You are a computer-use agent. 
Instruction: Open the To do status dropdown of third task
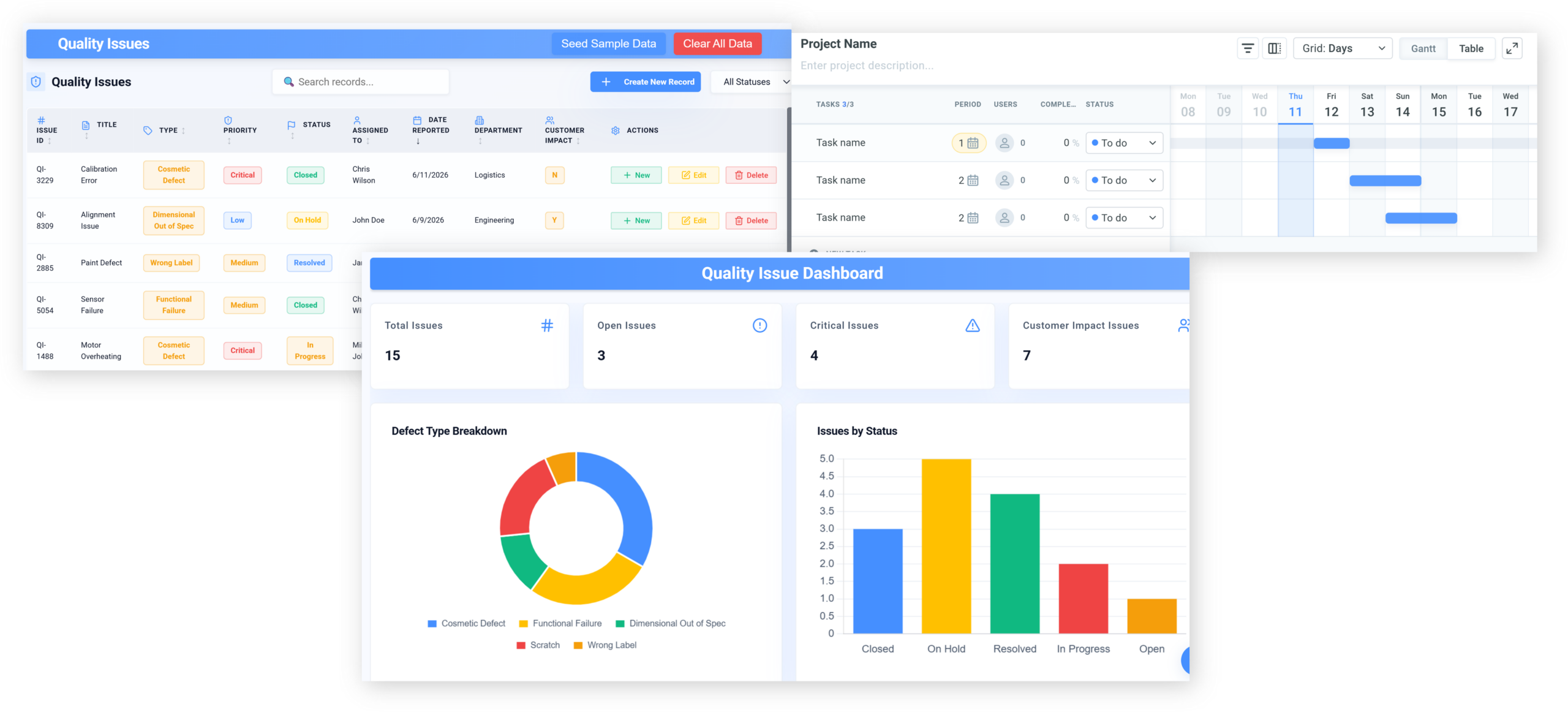point(1123,218)
